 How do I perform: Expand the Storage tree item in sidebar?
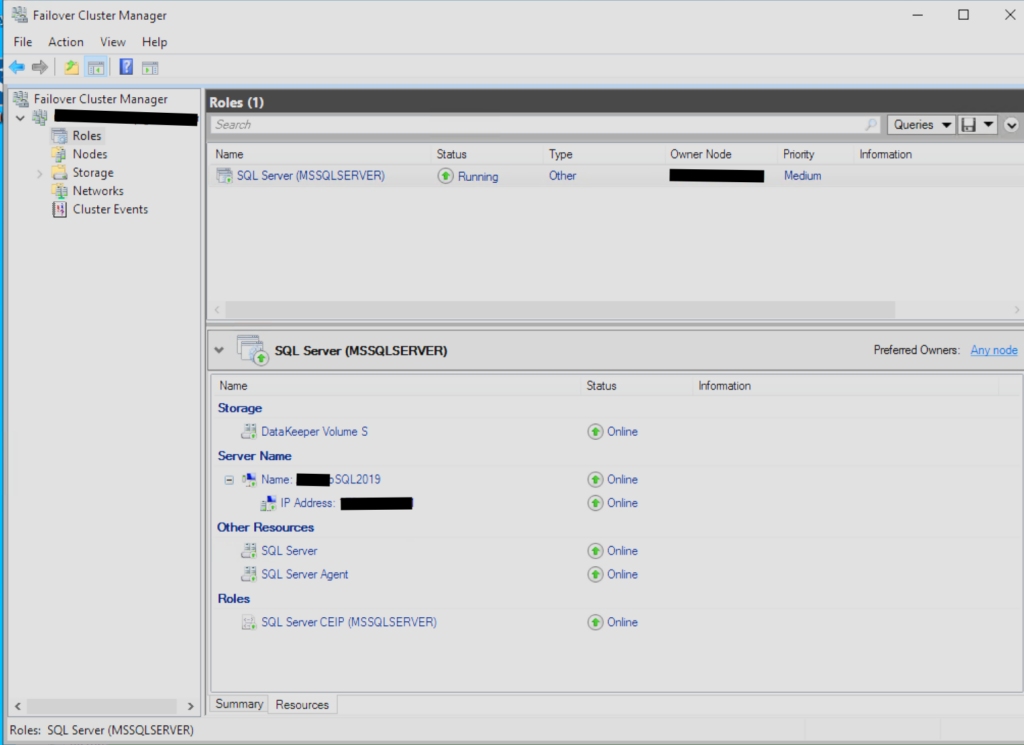[40, 172]
